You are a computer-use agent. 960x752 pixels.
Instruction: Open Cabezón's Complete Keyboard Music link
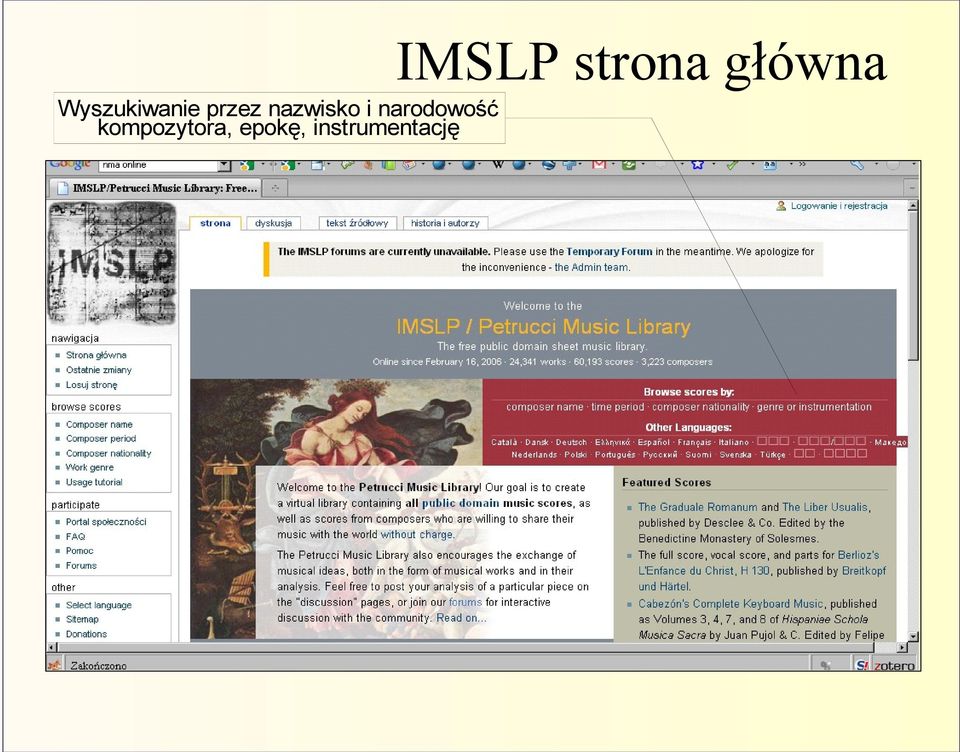pyautogui.click(x=731, y=603)
